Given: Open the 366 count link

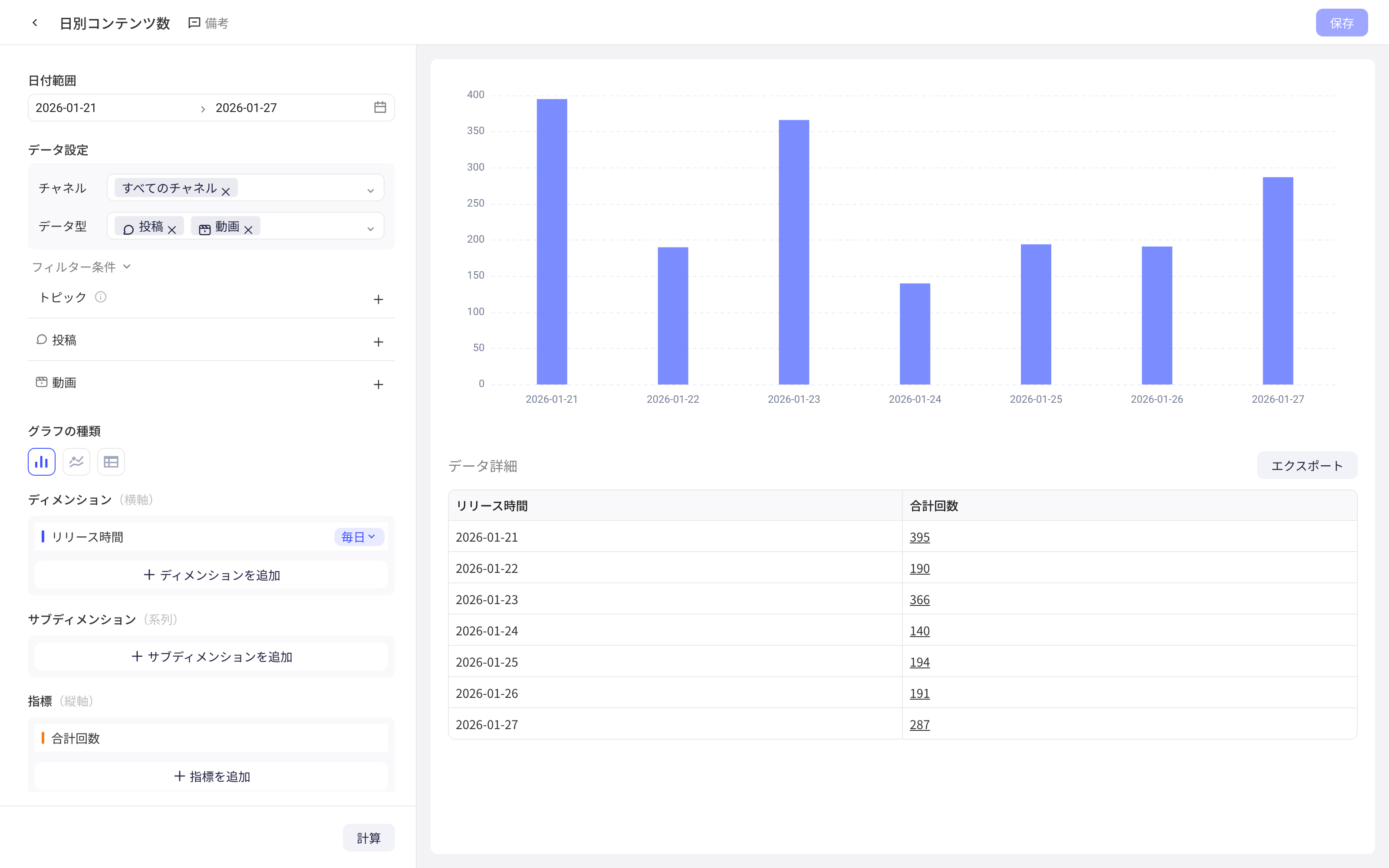Looking at the screenshot, I should [919, 599].
